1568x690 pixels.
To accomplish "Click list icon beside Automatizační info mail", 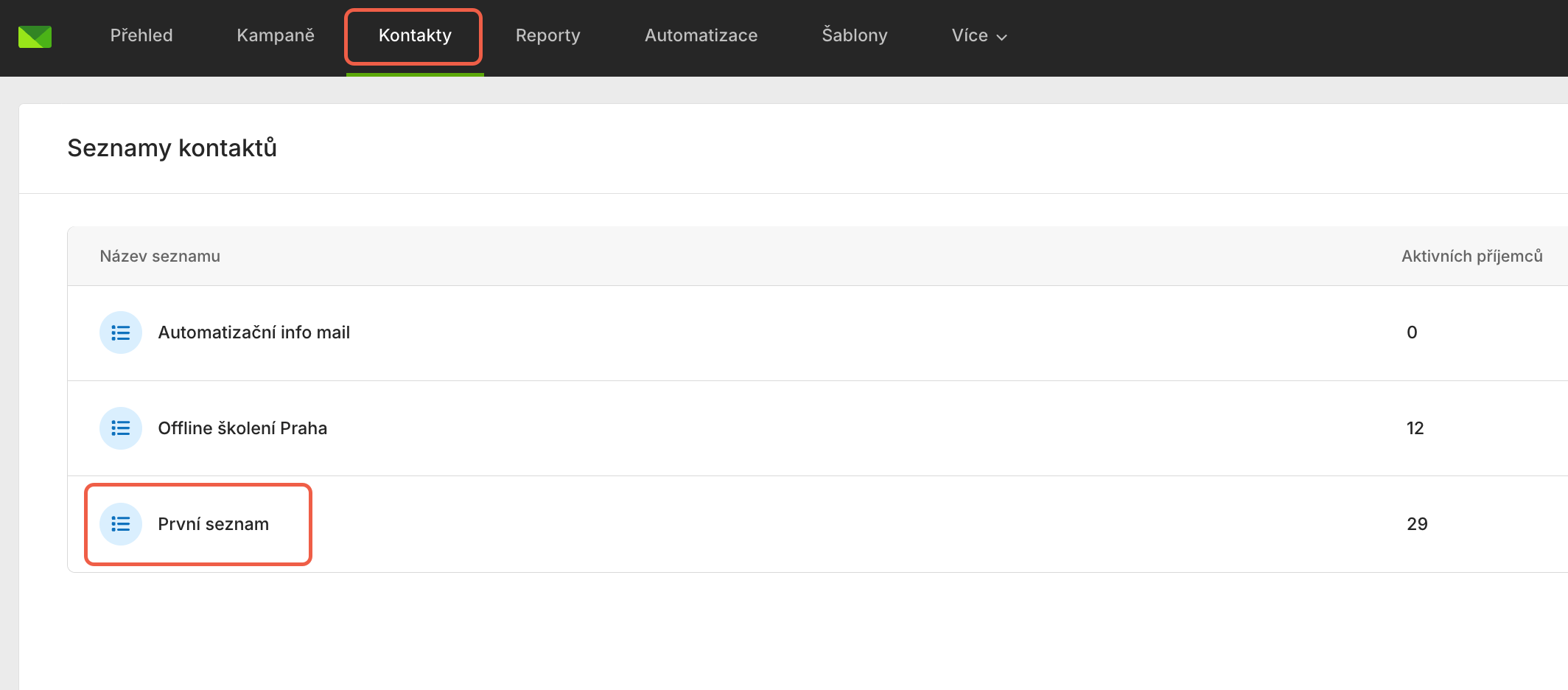I will (x=121, y=332).
